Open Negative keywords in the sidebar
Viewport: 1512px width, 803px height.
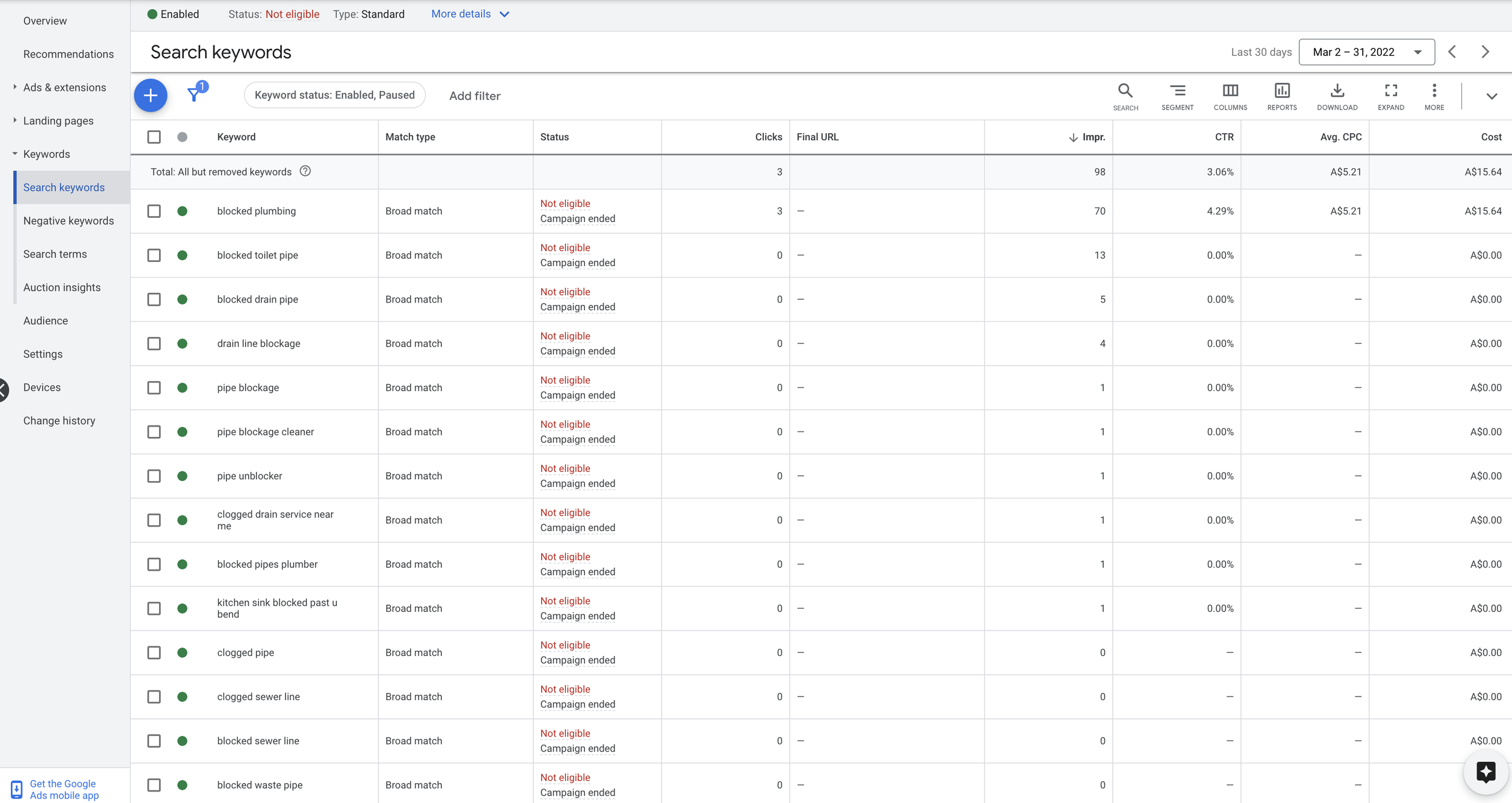coord(68,221)
